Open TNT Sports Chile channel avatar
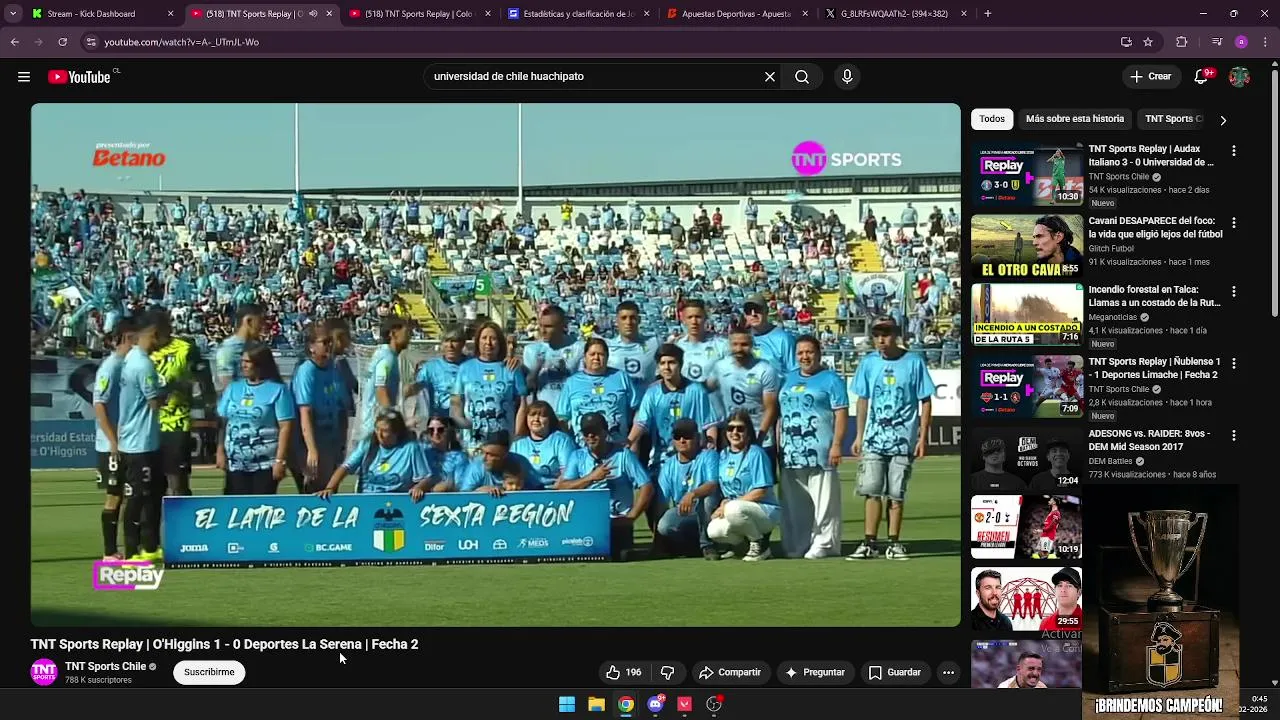1280x720 pixels. pyautogui.click(x=44, y=672)
